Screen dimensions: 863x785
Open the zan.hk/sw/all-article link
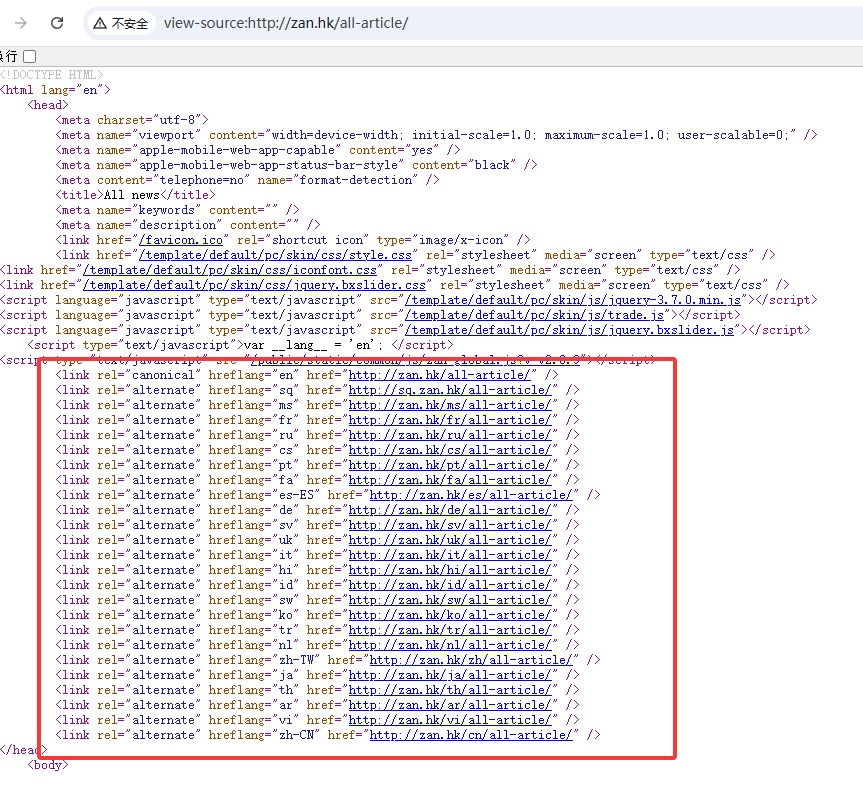(x=450, y=600)
